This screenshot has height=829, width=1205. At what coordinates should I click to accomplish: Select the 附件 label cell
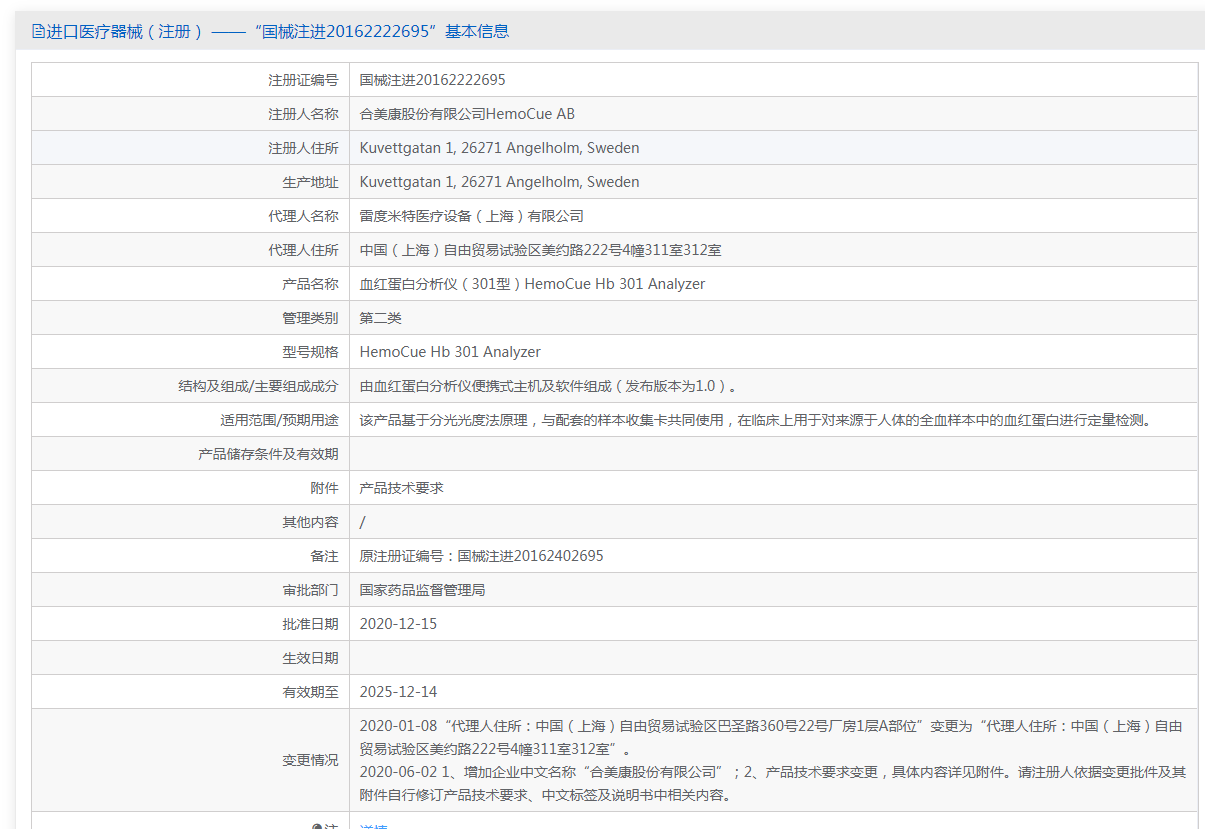point(190,488)
